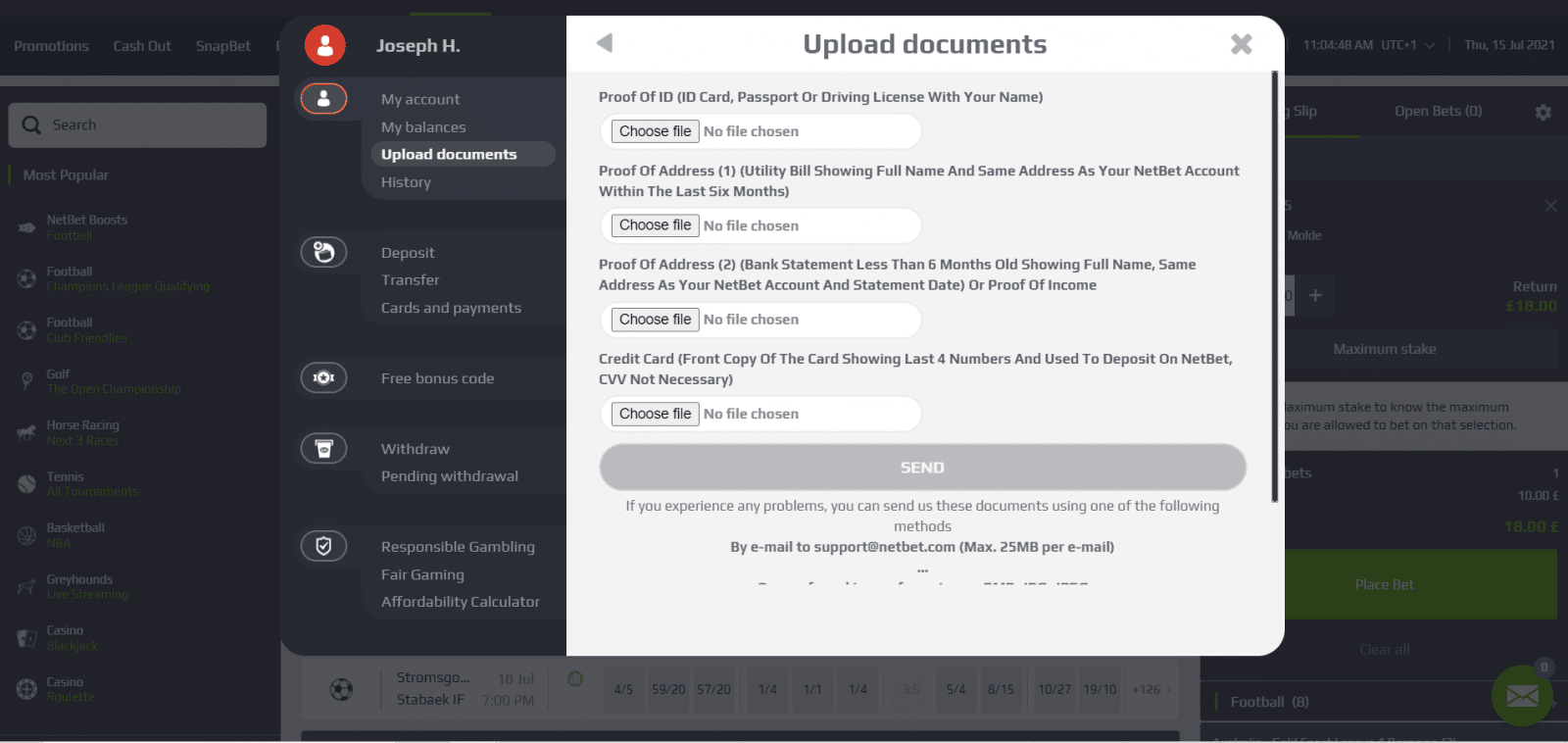Select the account section icon in sidebar

click(x=323, y=99)
